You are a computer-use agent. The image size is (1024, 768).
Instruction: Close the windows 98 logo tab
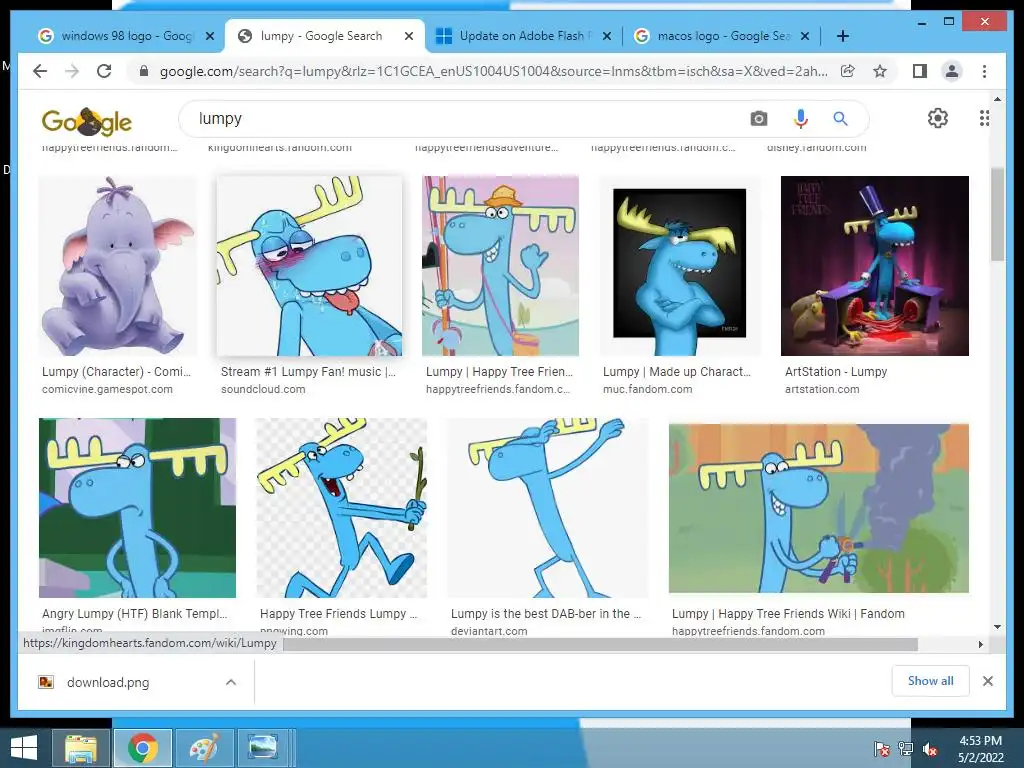(x=210, y=36)
